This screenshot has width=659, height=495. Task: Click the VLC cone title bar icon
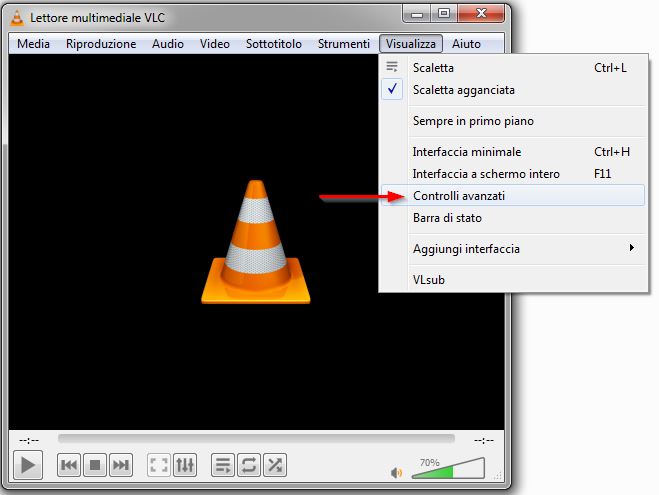(17, 18)
